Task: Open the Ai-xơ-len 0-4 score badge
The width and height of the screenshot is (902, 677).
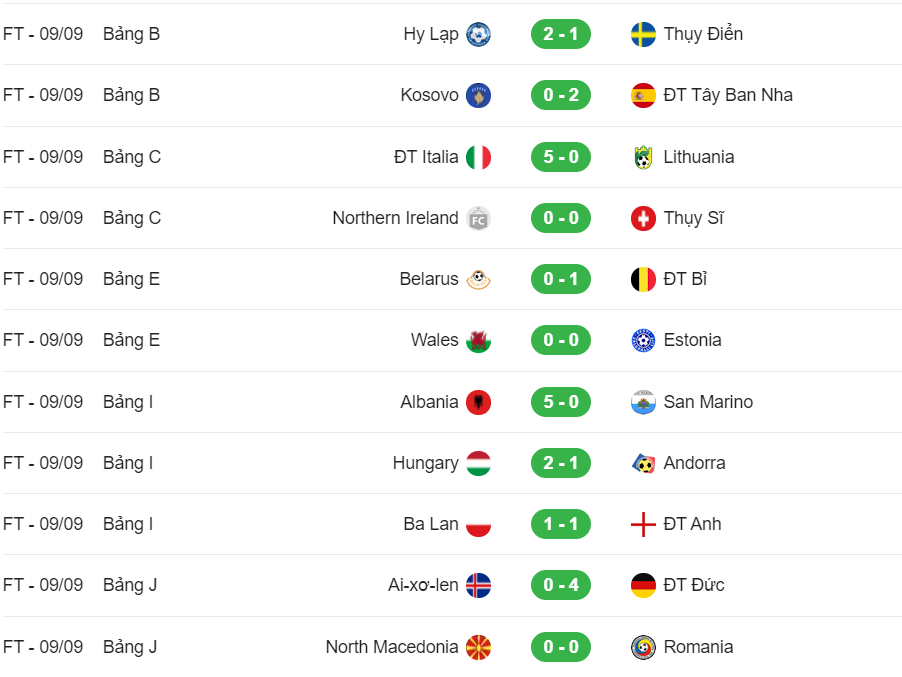Action: pyautogui.click(x=561, y=585)
